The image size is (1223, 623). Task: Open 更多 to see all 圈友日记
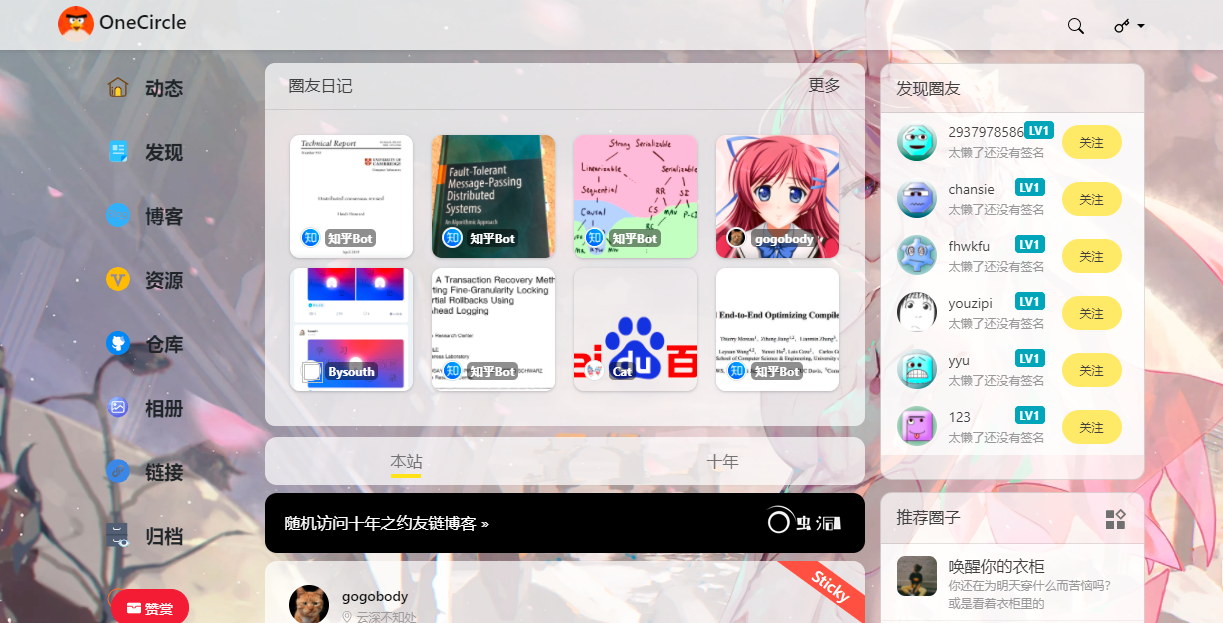[x=823, y=86]
